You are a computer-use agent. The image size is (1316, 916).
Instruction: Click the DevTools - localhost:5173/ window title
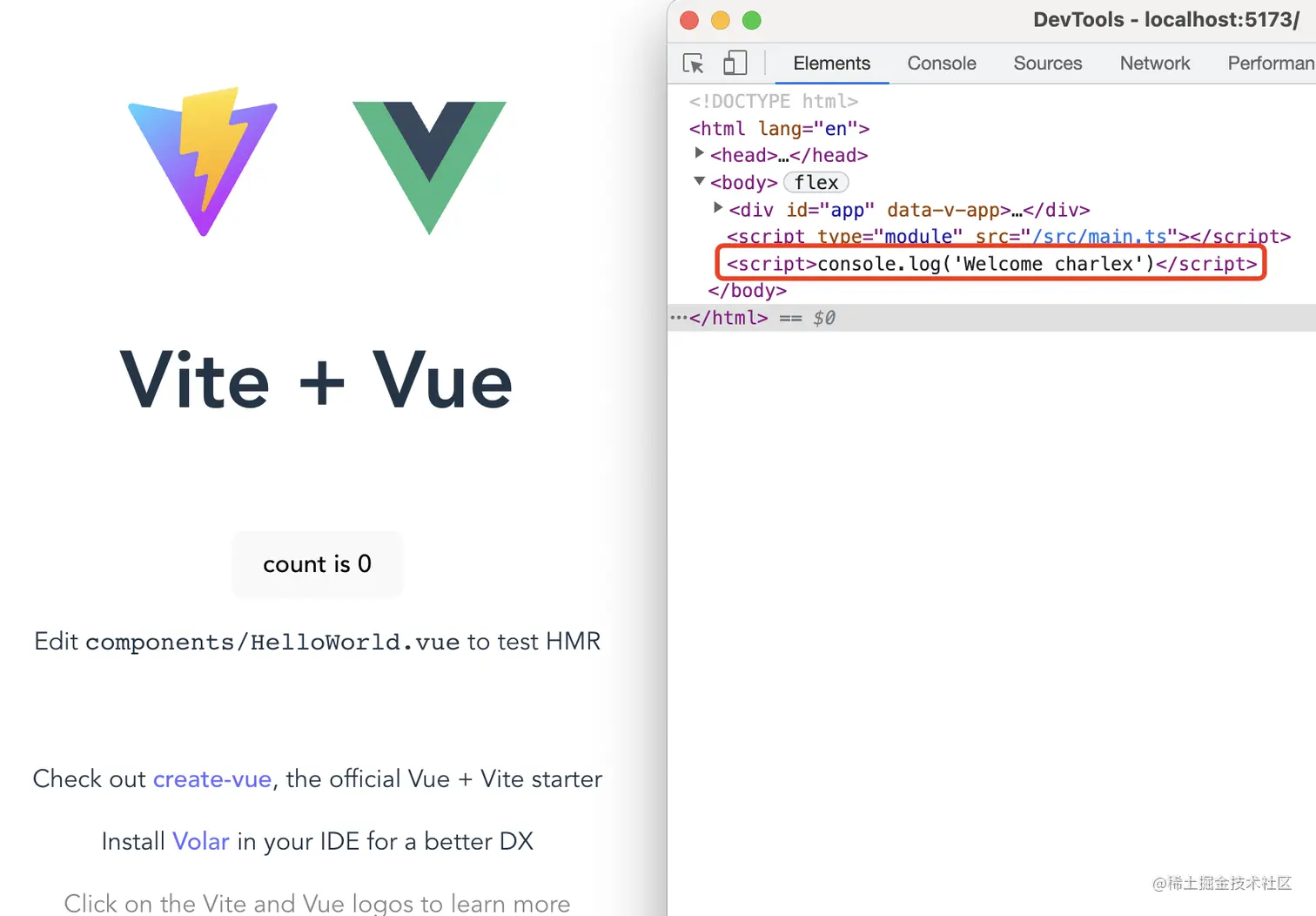1166,19
